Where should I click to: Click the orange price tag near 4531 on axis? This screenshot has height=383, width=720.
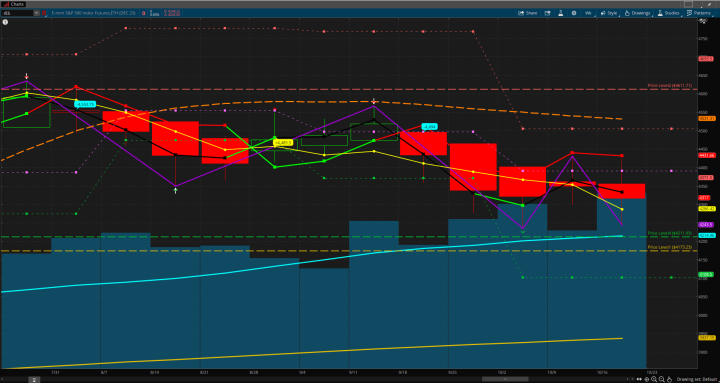[x=706, y=118]
